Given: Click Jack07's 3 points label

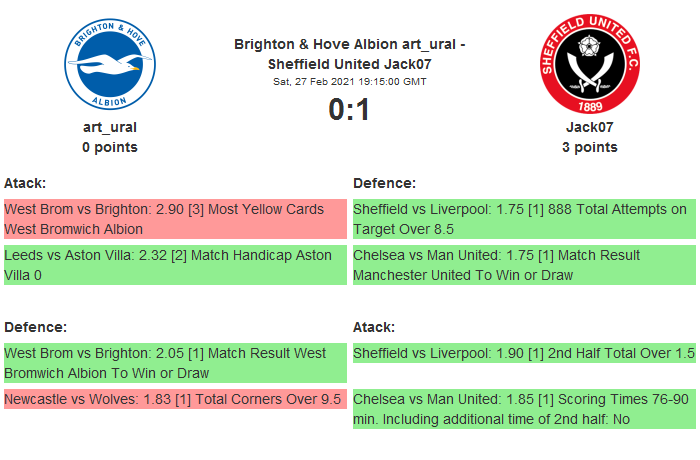Looking at the screenshot, I should pos(589,147).
